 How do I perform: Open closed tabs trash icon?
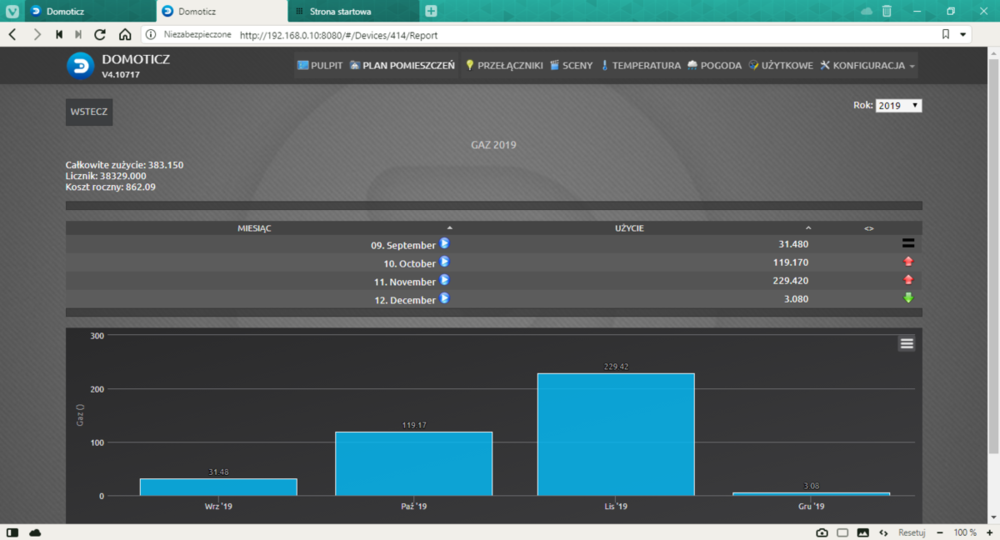886,11
